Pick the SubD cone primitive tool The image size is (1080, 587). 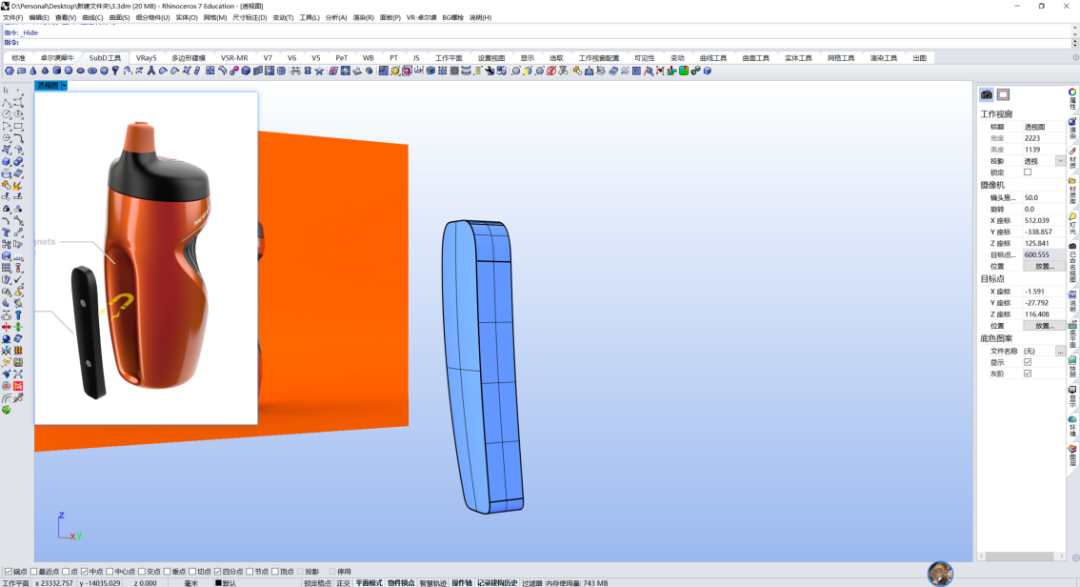pyautogui.click(x=33, y=71)
